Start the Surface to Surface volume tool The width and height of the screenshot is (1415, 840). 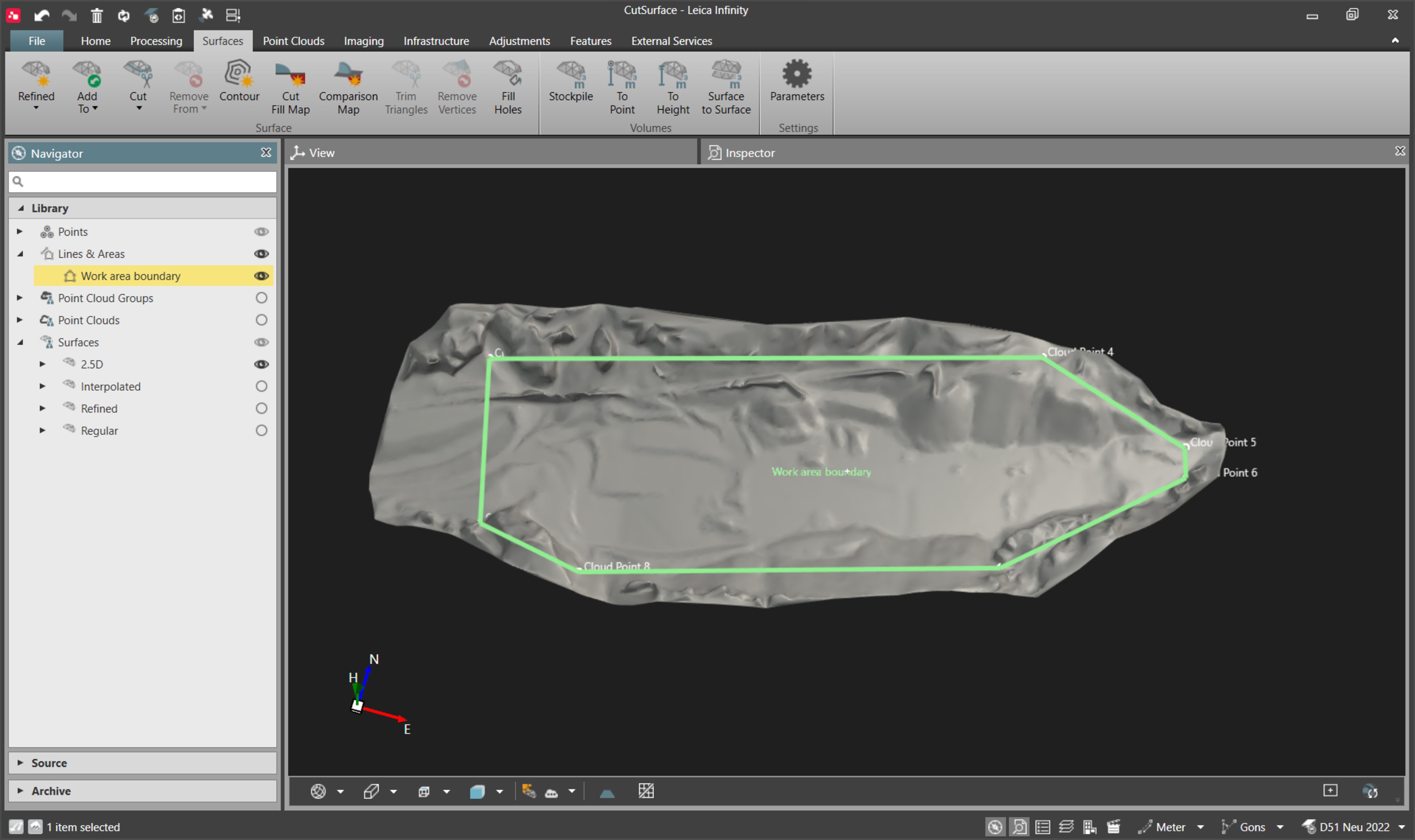point(726,87)
